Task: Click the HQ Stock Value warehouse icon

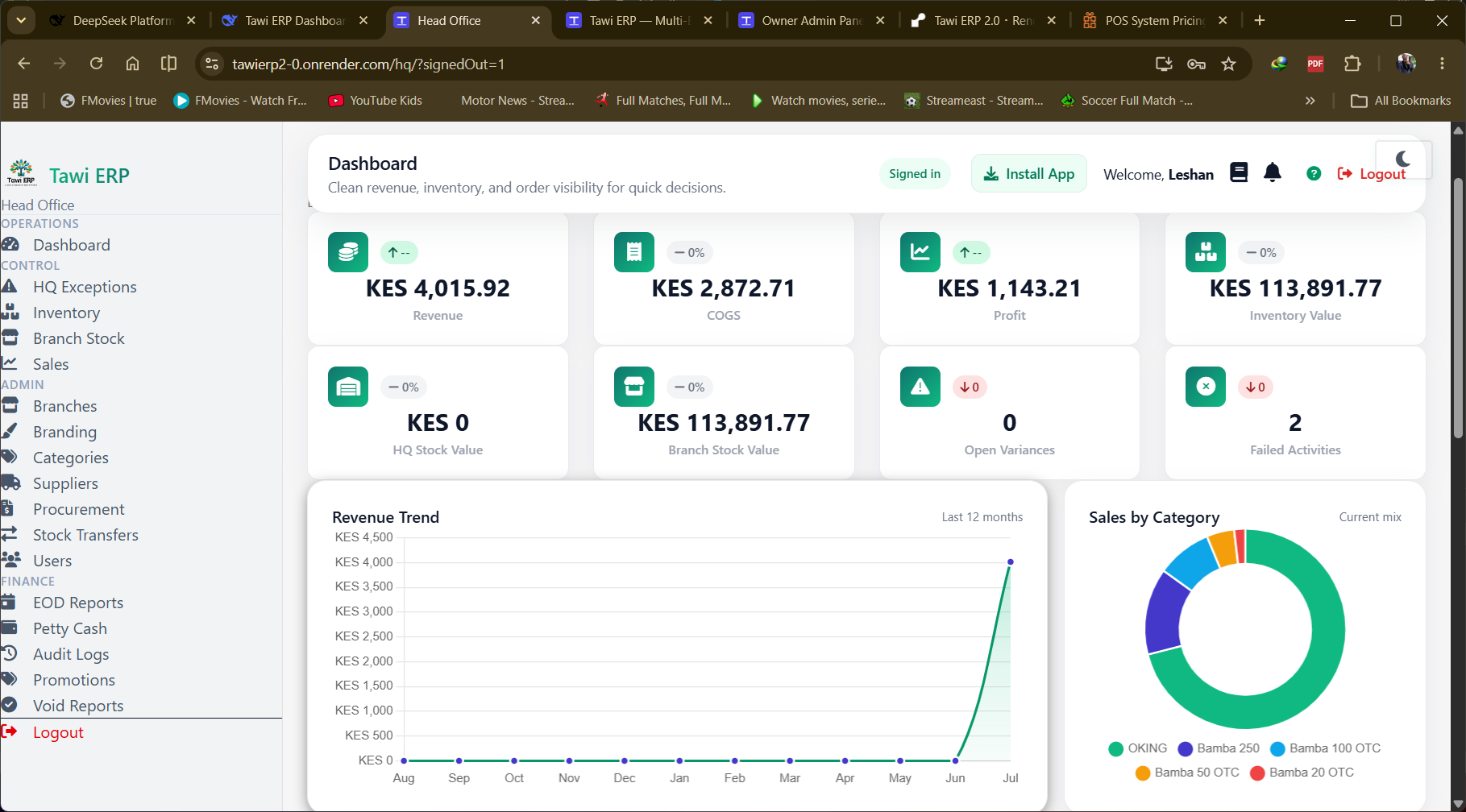Action: (348, 387)
